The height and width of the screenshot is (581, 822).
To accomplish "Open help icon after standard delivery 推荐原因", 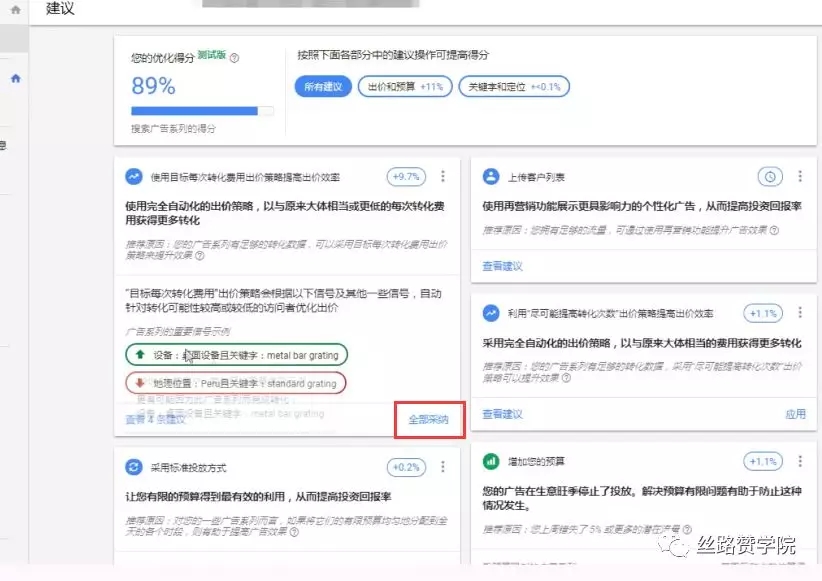I will pyautogui.click(x=295, y=532).
